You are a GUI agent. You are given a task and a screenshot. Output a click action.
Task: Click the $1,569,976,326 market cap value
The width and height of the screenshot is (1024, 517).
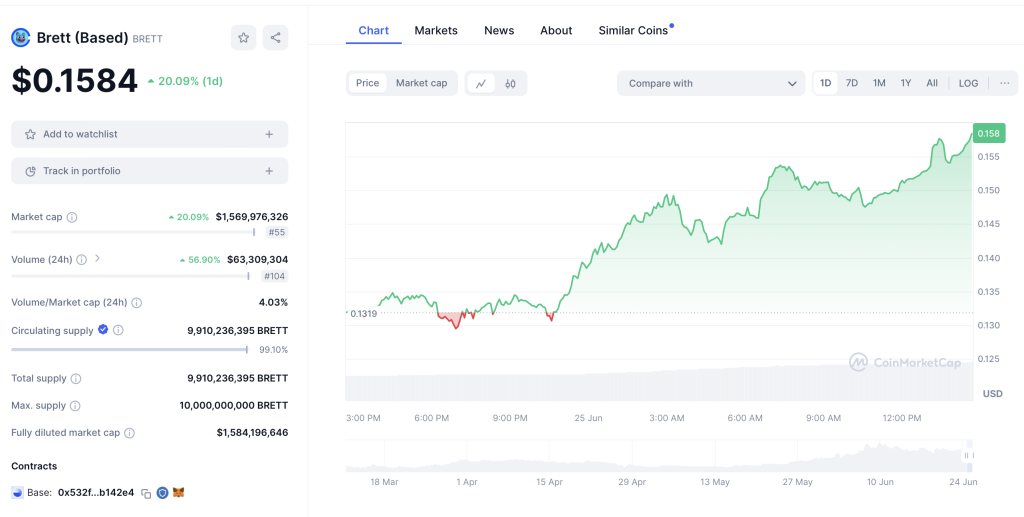point(252,217)
